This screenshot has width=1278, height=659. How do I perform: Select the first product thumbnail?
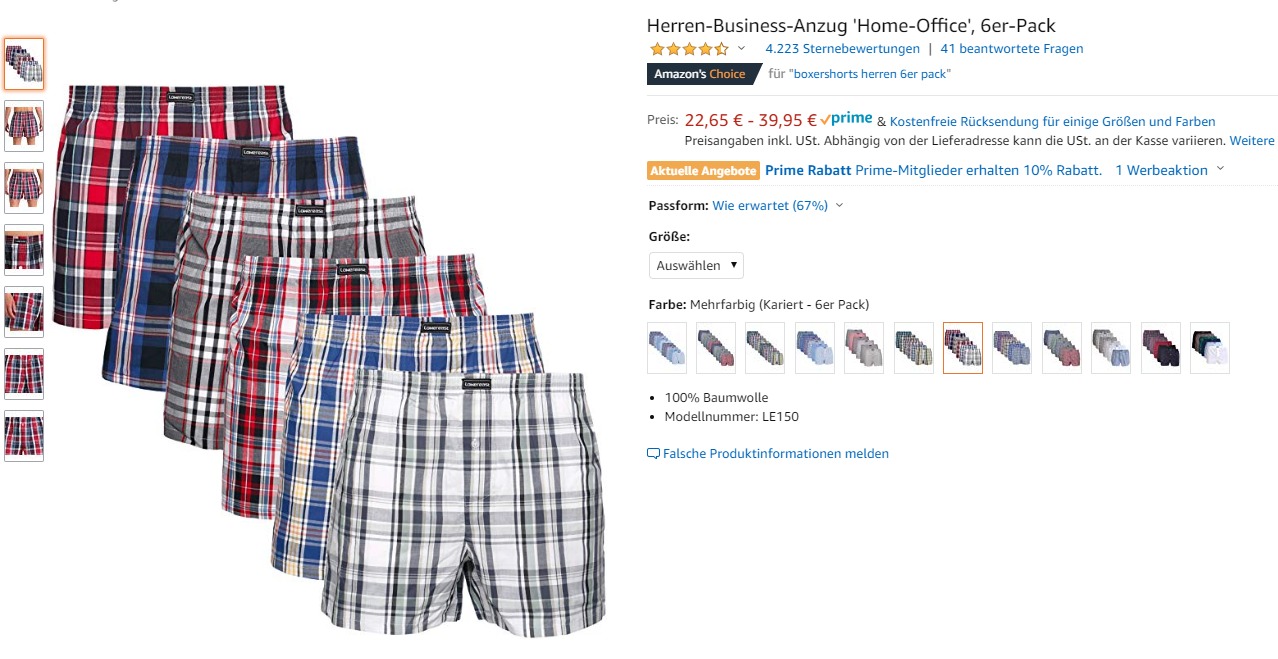click(x=24, y=64)
